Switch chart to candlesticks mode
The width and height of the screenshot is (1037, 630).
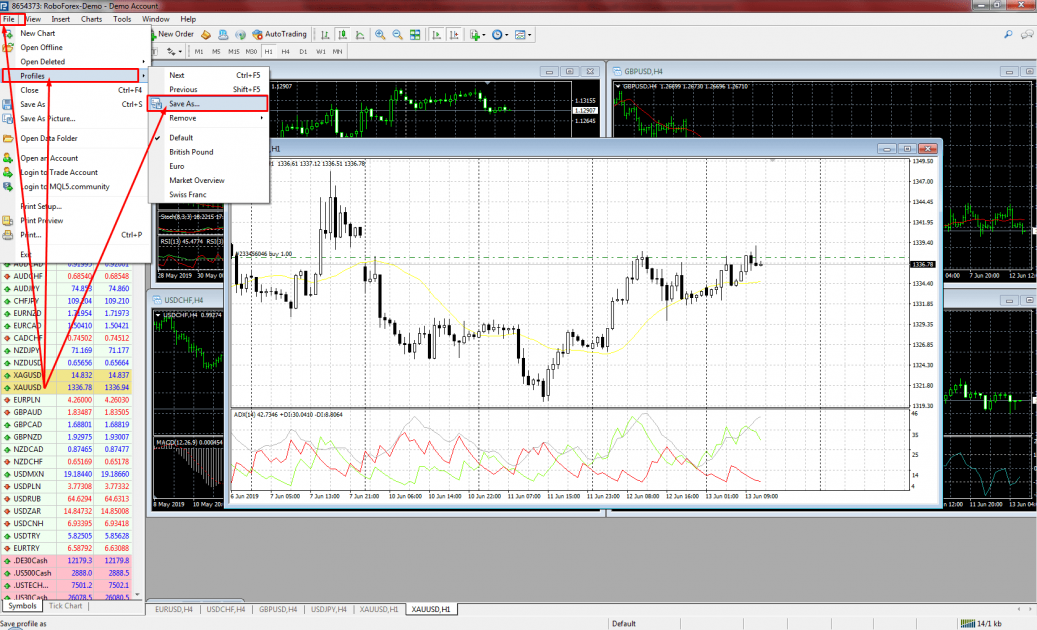[343, 34]
